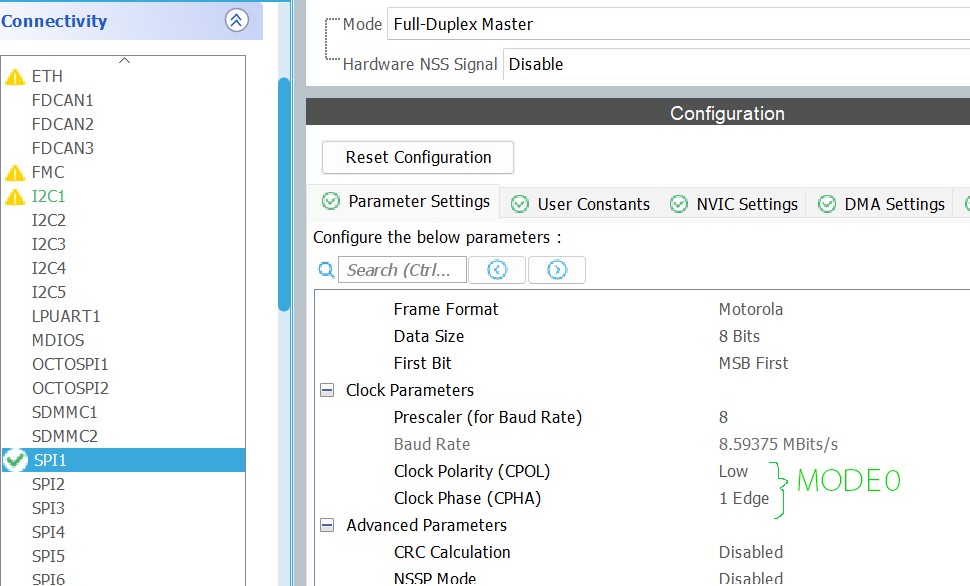This screenshot has width=970, height=586.
Task: Select I2C3 in the peripheral list
Action: tap(48, 244)
